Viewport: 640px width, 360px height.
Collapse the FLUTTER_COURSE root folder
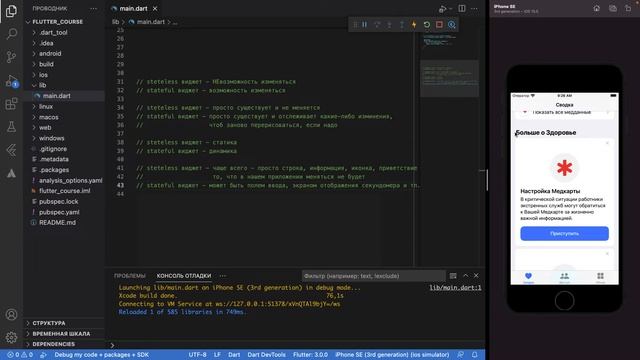click(x=58, y=22)
